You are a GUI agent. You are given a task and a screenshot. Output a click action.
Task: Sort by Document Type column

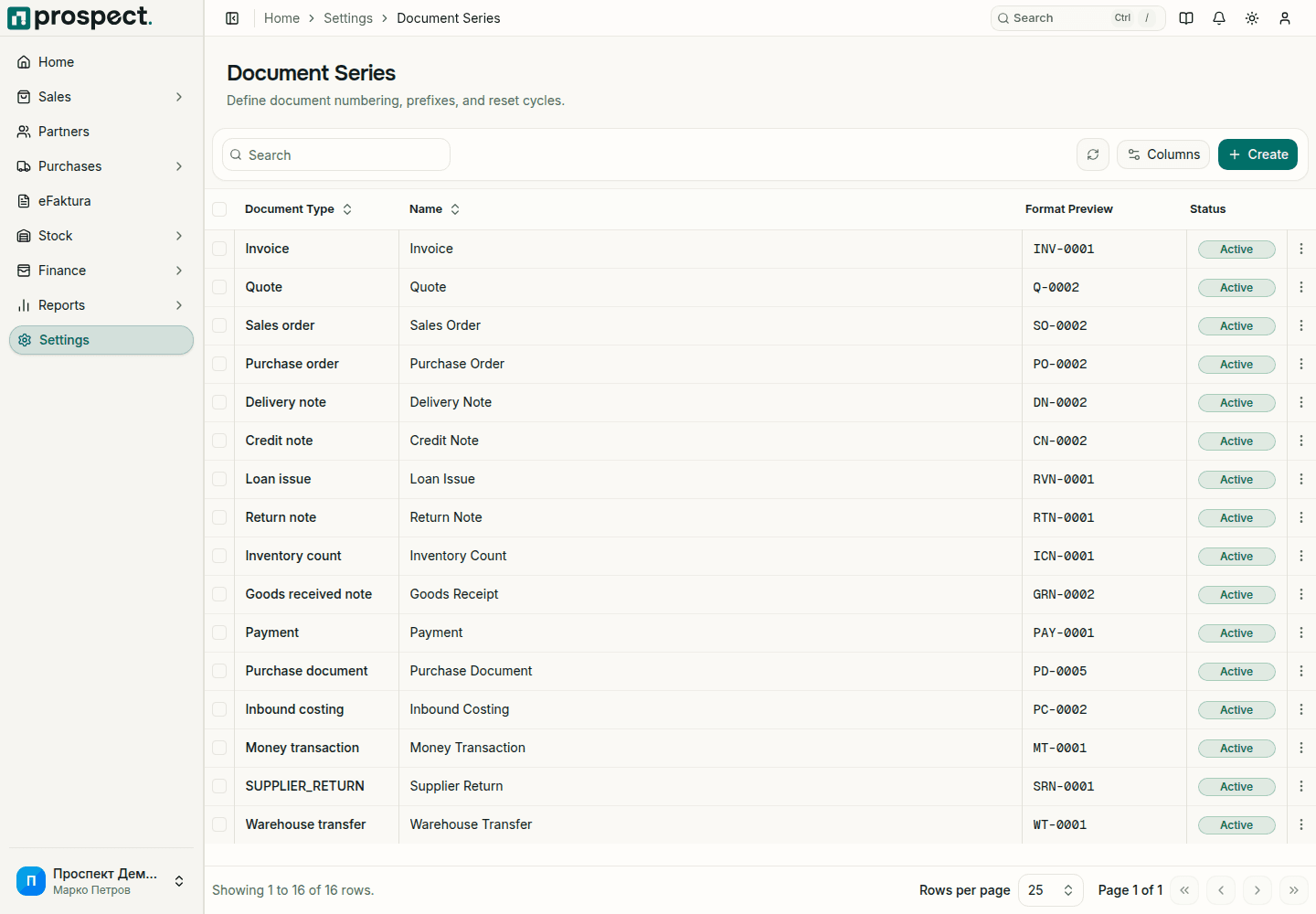point(299,209)
